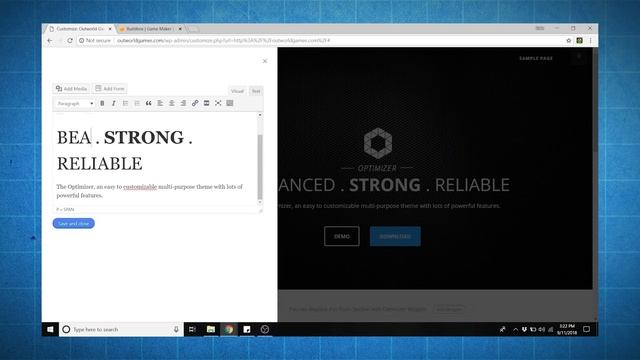The height and width of the screenshot is (360, 640).
Task: Click the Chrome icon on the taskbar
Action: [x=229, y=329]
